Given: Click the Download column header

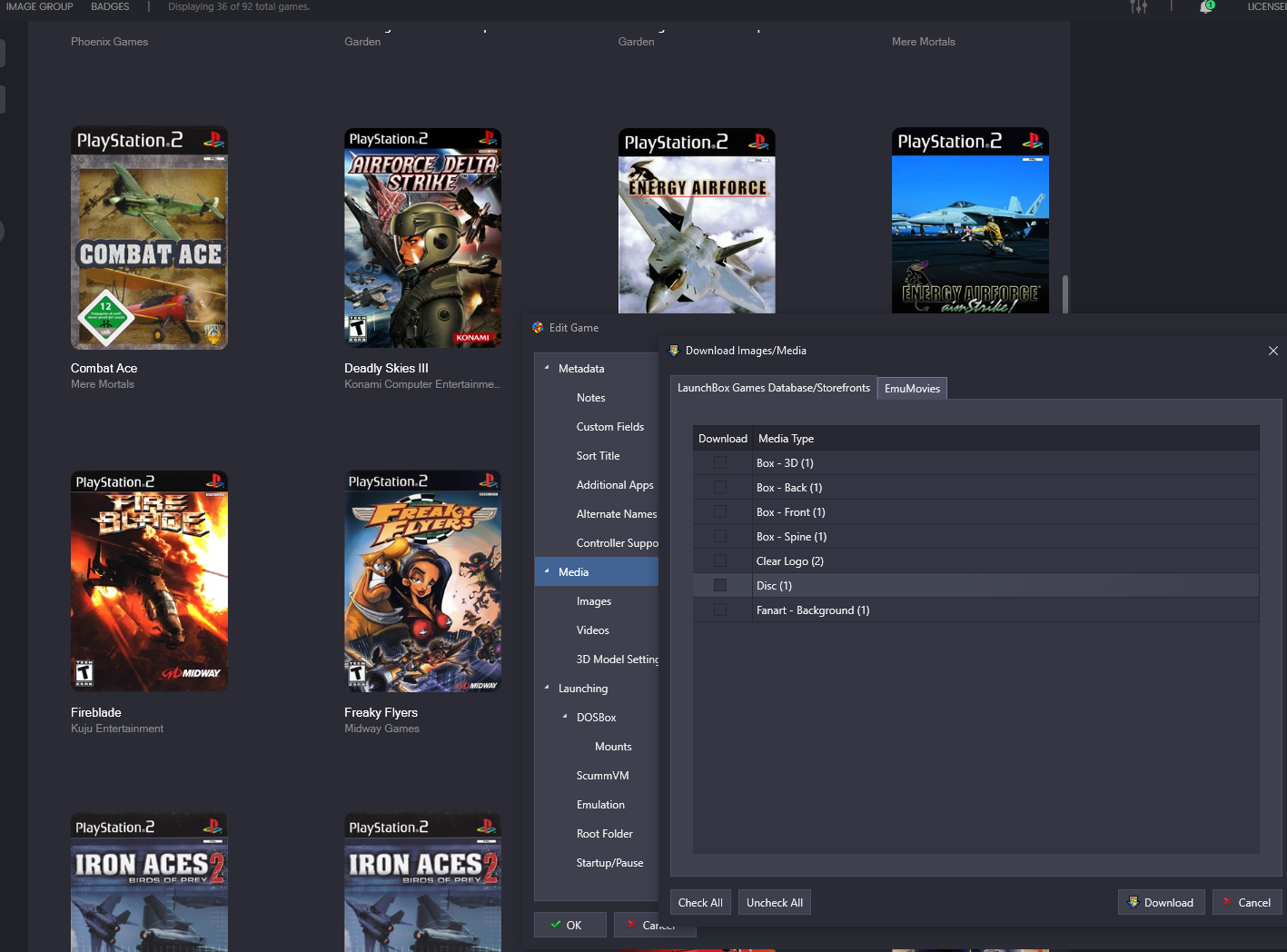Looking at the screenshot, I should (x=723, y=439).
